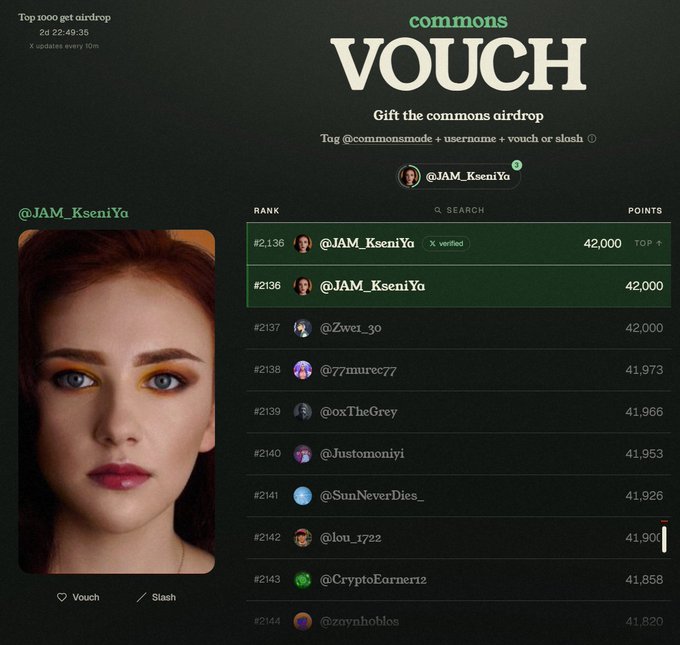This screenshot has width=680, height=645.
Task: Click the countdown timer 2d 22:49:35
Action: coord(64,33)
